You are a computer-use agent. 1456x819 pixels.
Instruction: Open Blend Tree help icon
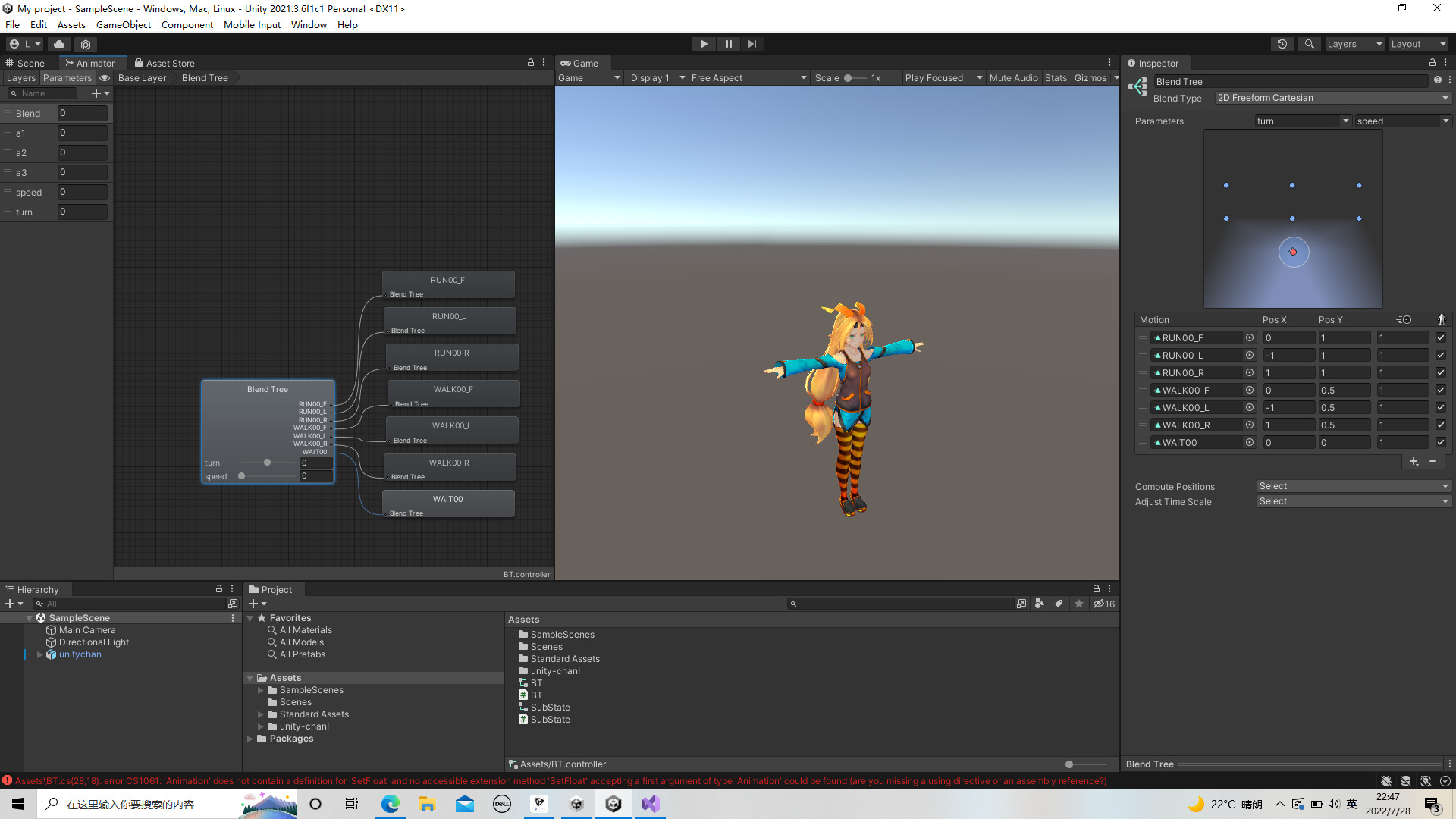click(1437, 80)
